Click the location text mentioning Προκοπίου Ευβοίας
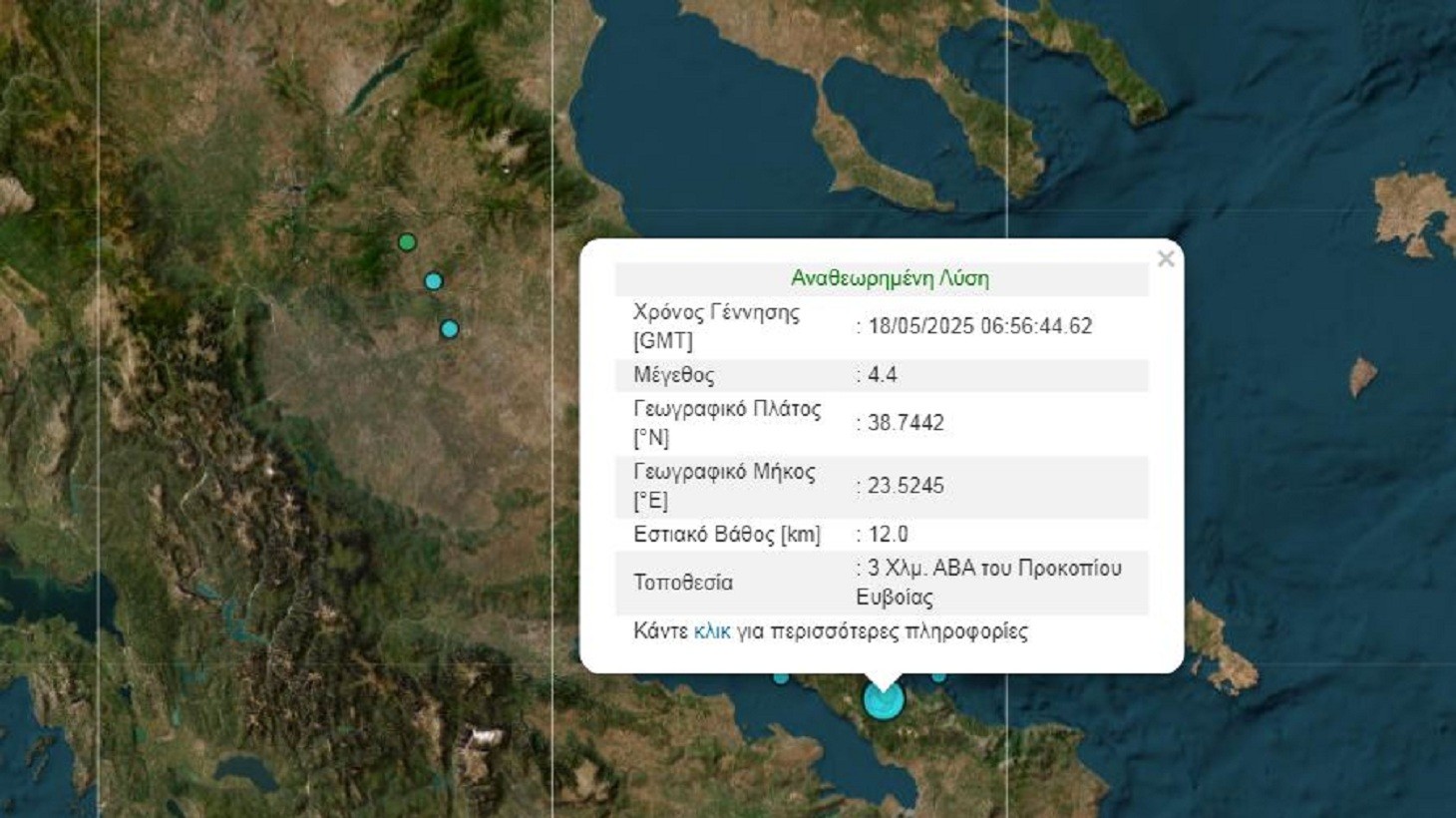Screen dimensions: 1456x818 pos(989,583)
